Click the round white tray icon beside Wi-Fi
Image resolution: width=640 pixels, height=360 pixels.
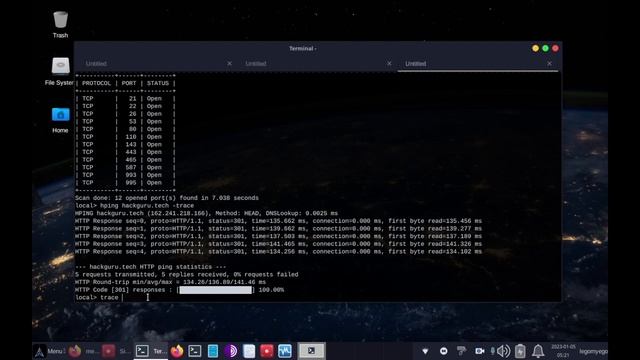tap(444, 351)
